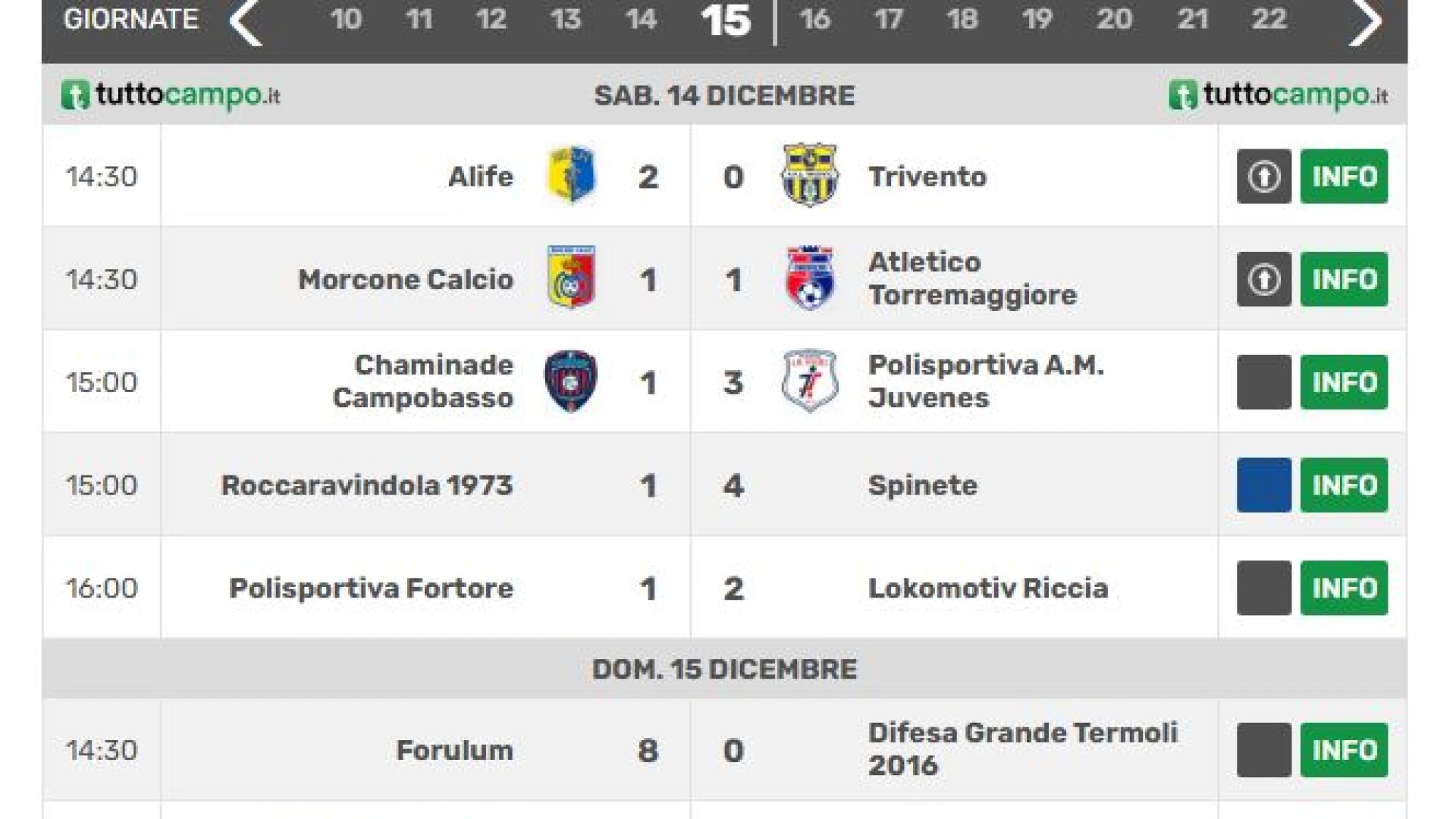This screenshot has width=1456, height=819.
Task: Open INFO for Alife vs Trivento
Action: (1344, 176)
